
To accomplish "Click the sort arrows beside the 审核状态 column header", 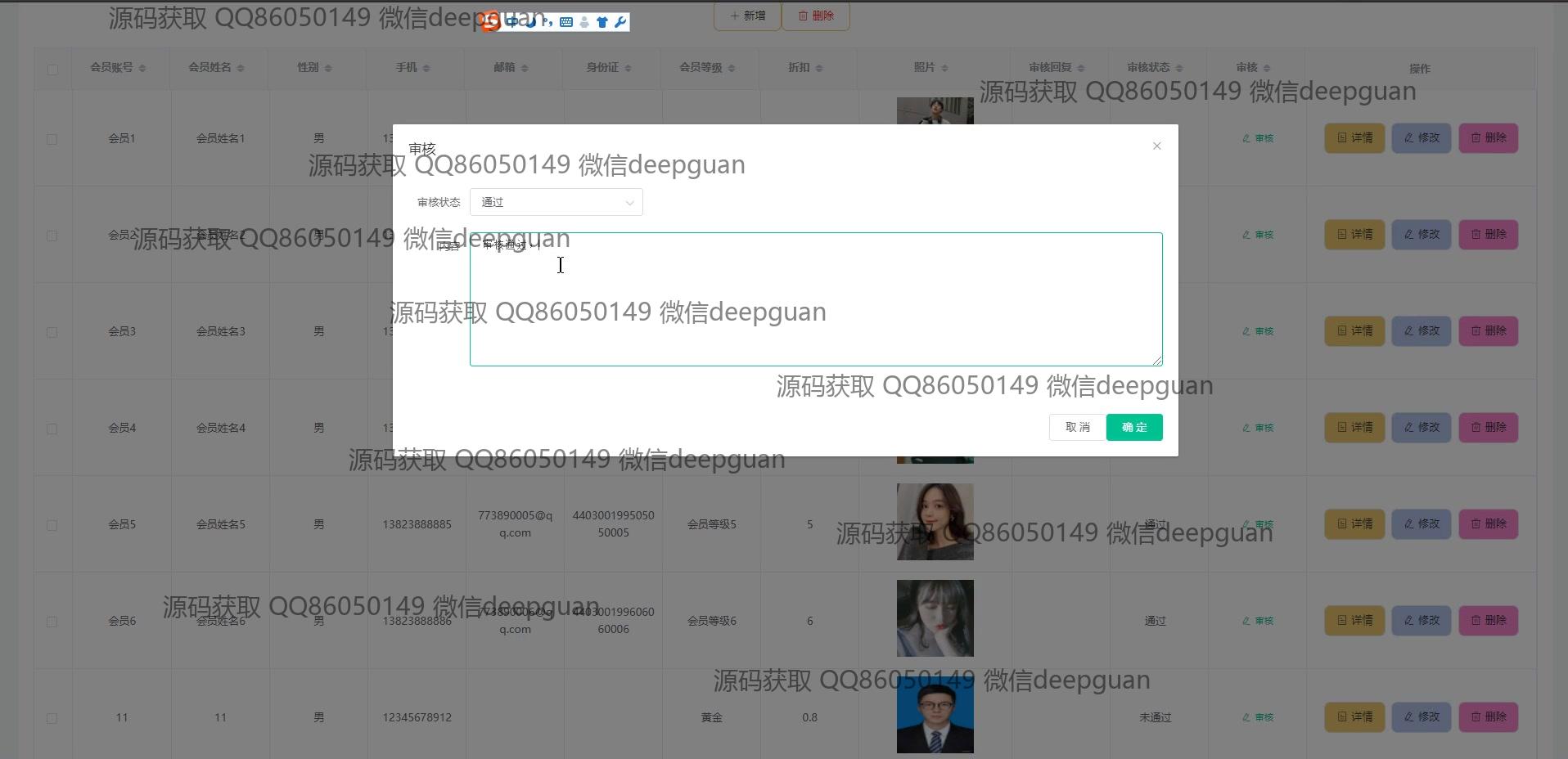I will tap(1179, 68).
